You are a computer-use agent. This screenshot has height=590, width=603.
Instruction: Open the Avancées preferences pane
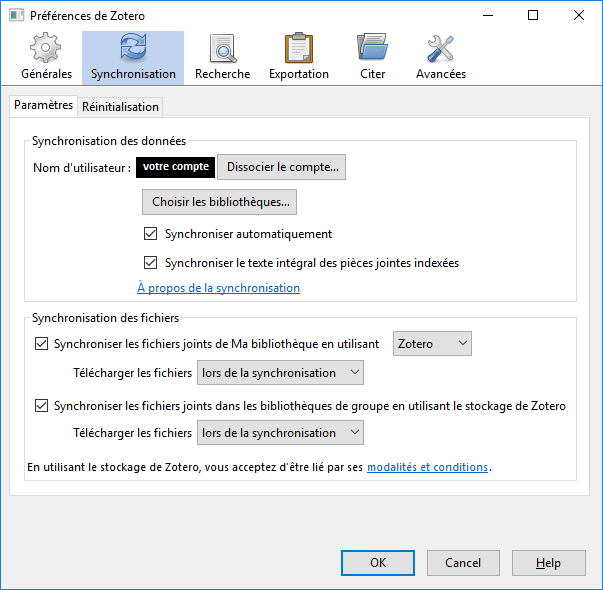point(441,57)
